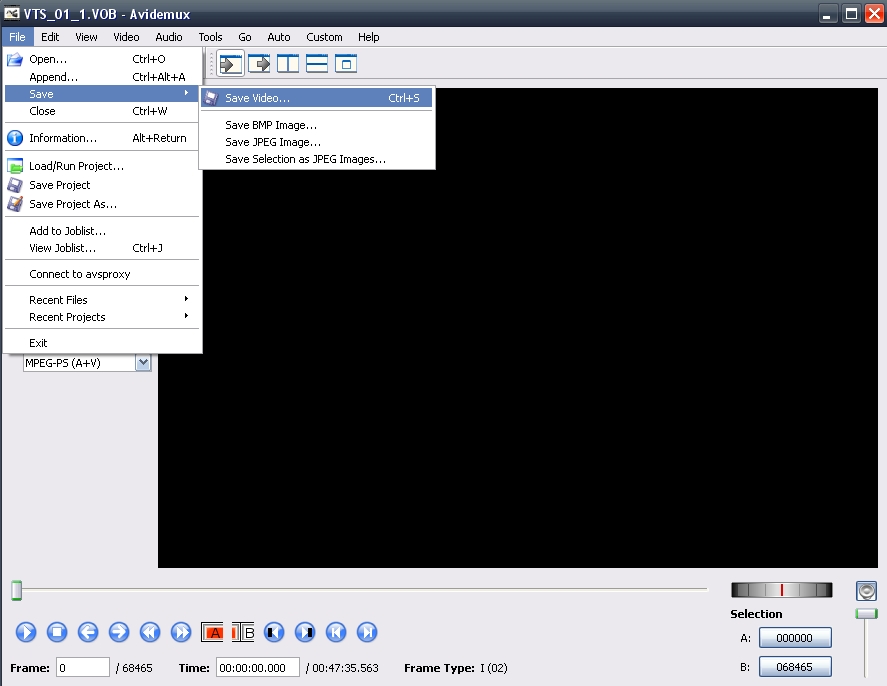Select the Side-by-side preview toolbar icon
Viewport: 887px width, 686px height.
[288, 63]
